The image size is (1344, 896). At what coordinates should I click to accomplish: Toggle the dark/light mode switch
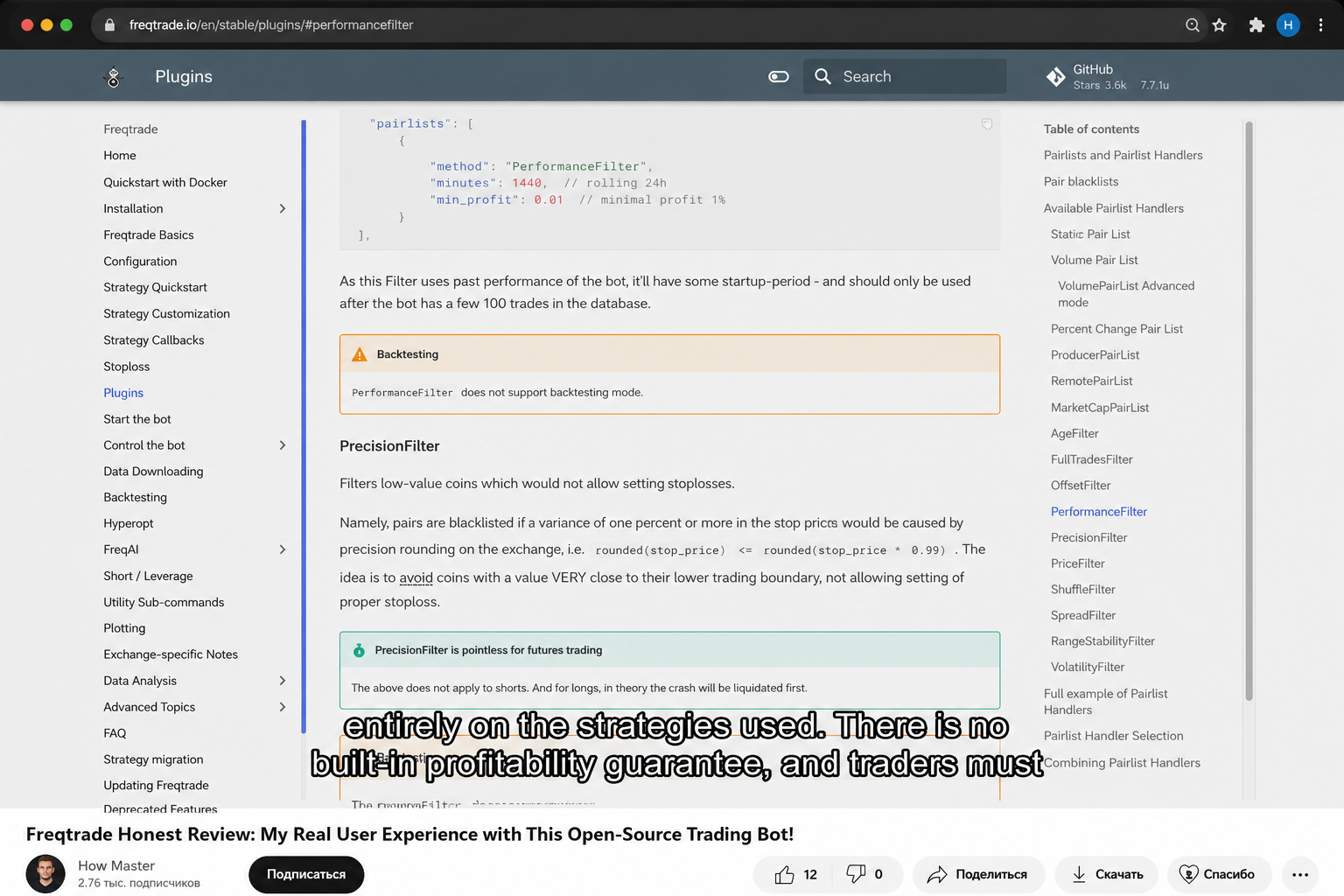[779, 77]
